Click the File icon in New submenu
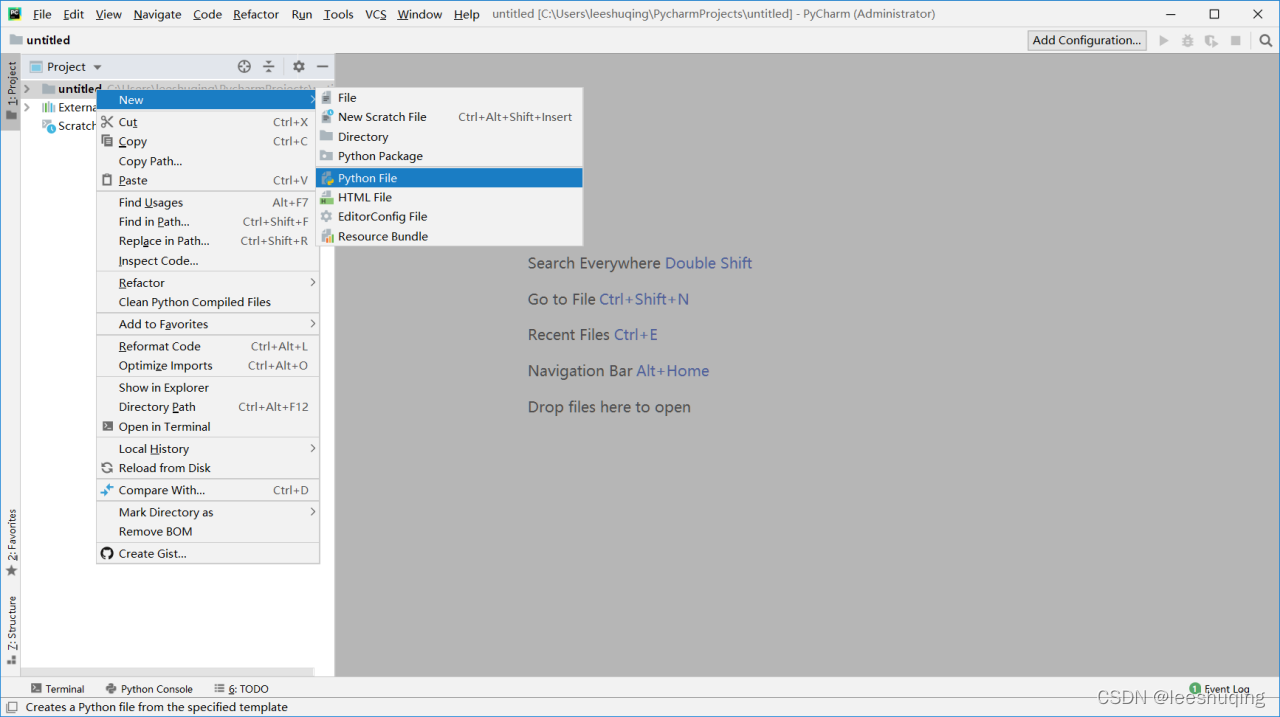 tap(327, 97)
